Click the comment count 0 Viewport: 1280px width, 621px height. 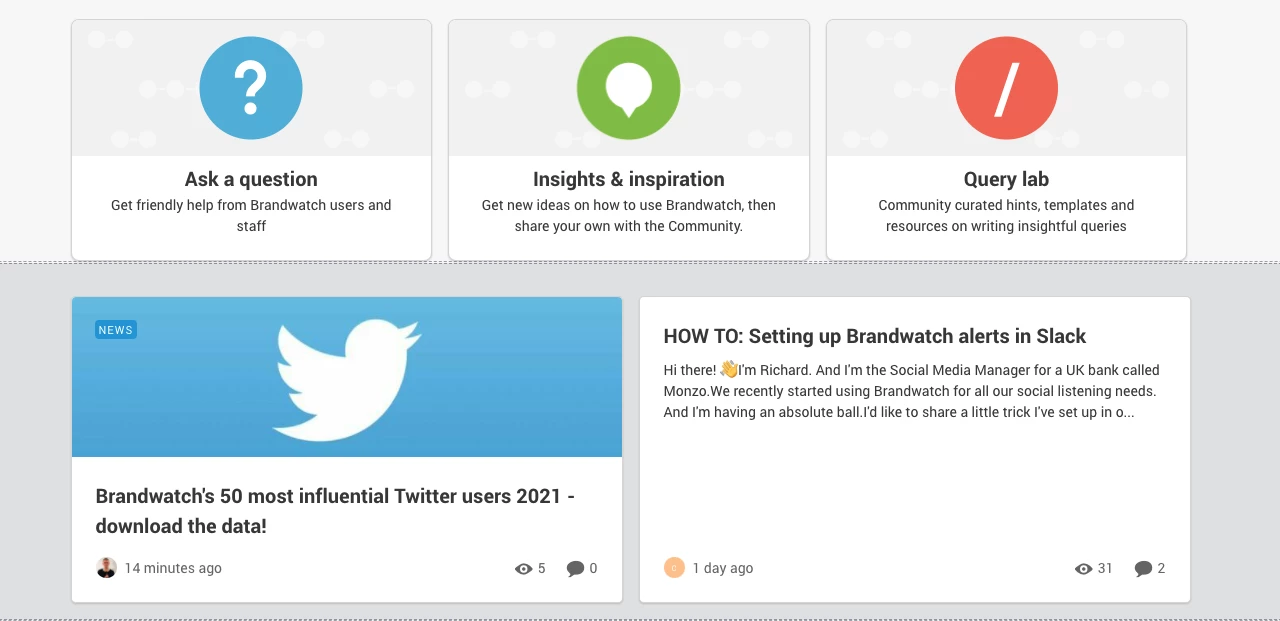coord(593,568)
